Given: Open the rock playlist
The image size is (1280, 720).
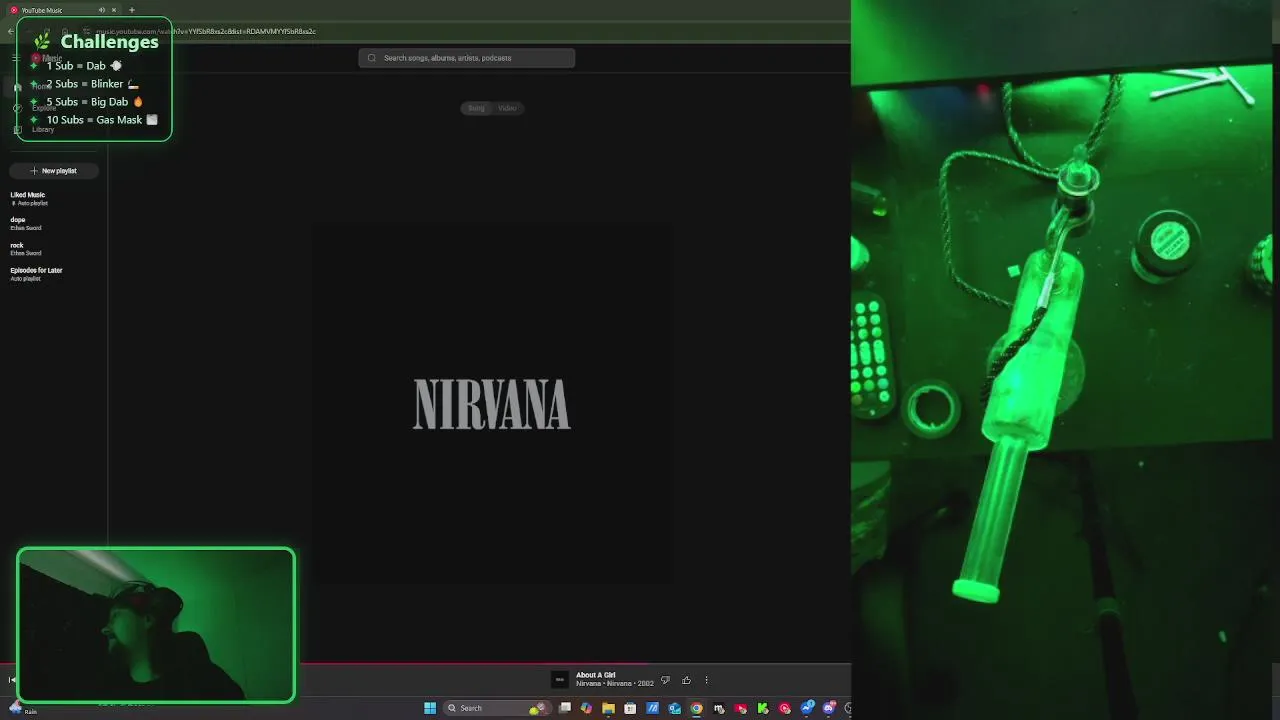Looking at the screenshot, I should pos(25,248).
